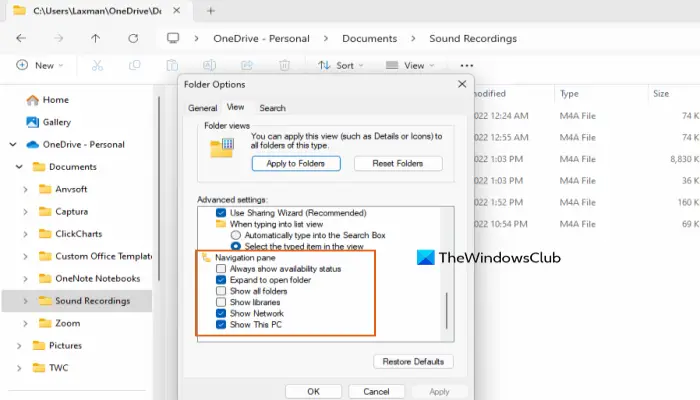Screen dimensions: 700x400
Task: Click the Advanced settings list scrollbar
Action: [x=446, y=310]
